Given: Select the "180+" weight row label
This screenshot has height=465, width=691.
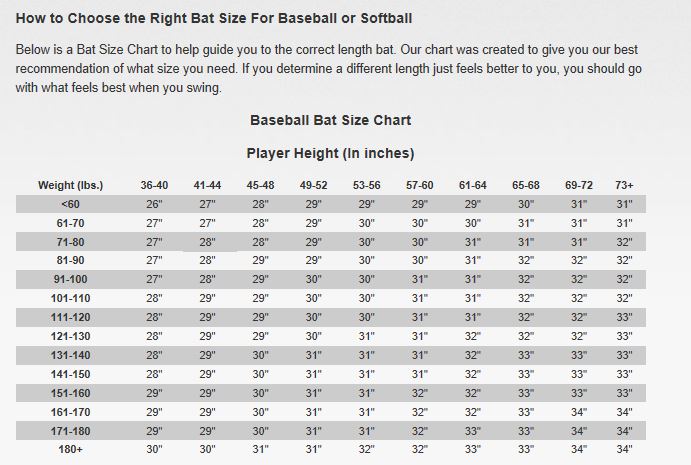Looking at the screenshot, I should 71,449.
